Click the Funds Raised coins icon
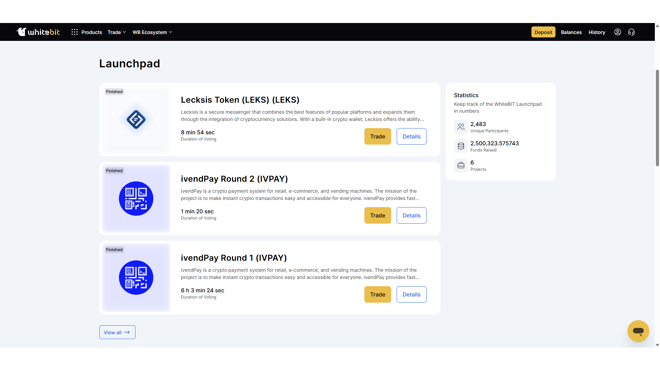Viewport: 660px width, 371px height. click(460, 146)
